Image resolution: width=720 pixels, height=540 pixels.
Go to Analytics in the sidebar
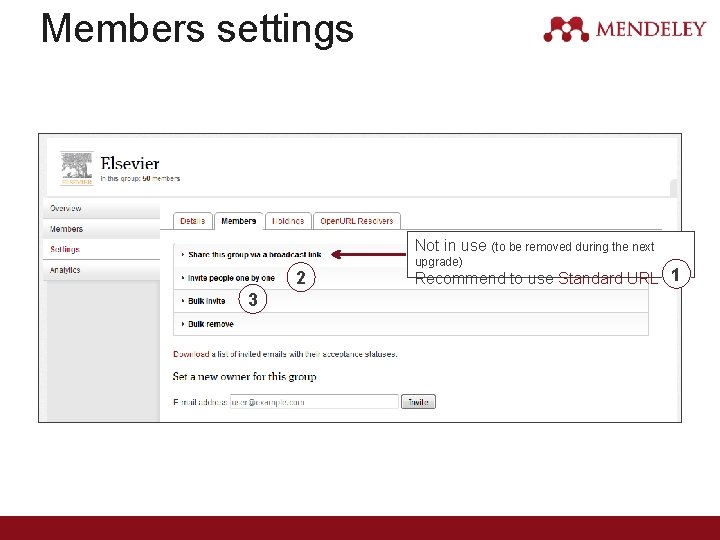click(x=101, y=270)
